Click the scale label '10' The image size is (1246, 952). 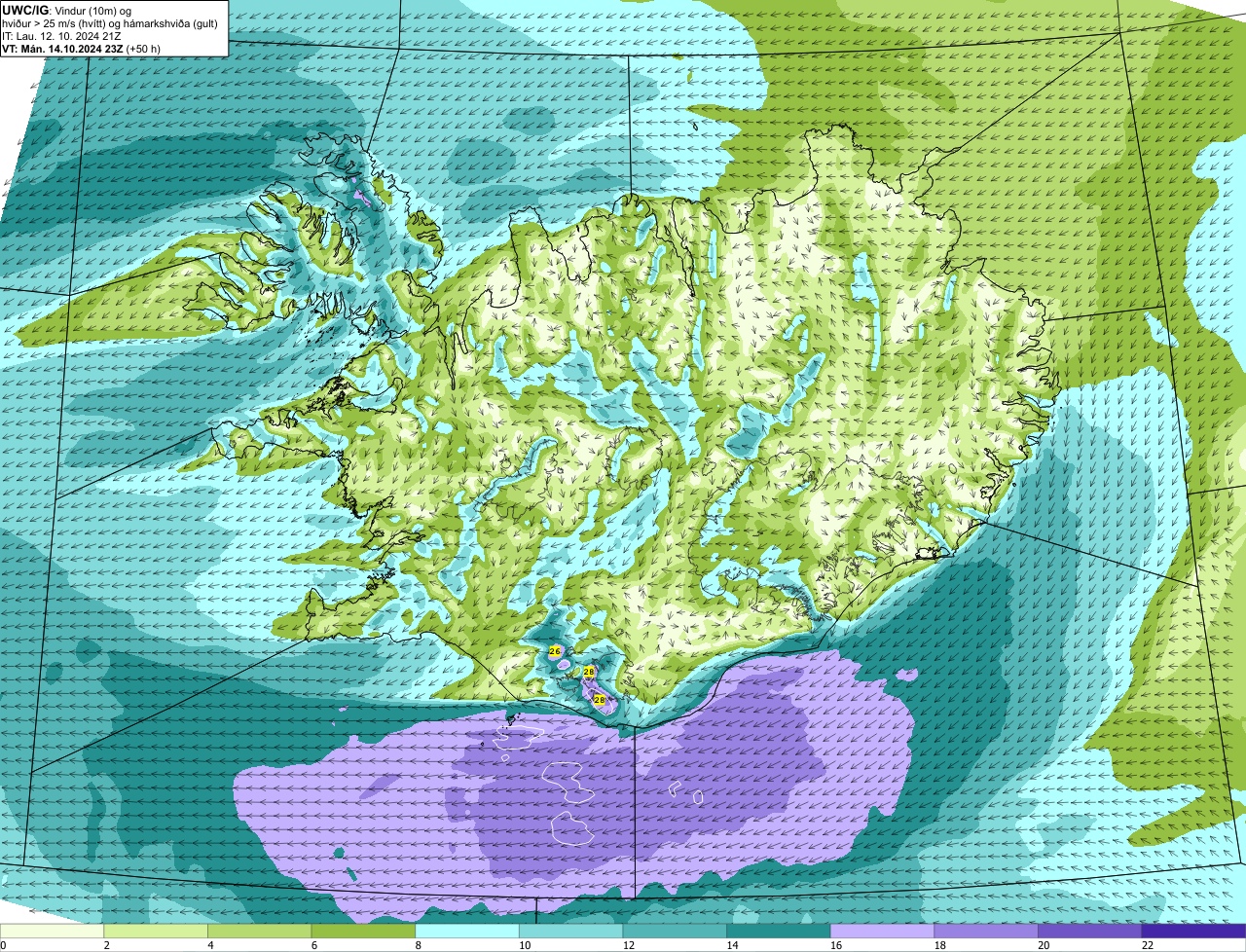tap(525, 945)
